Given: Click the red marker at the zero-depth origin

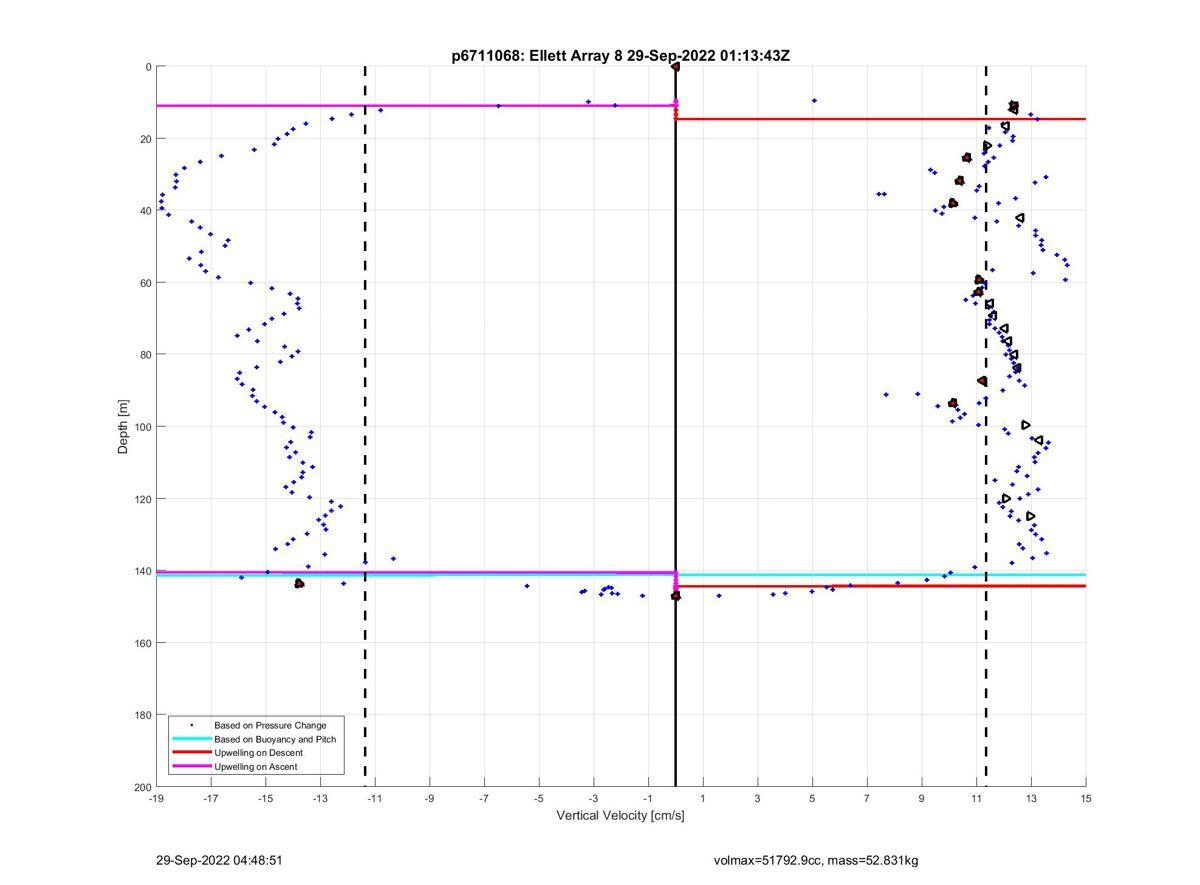Looking at the screenshot, I should coord(675,67).
